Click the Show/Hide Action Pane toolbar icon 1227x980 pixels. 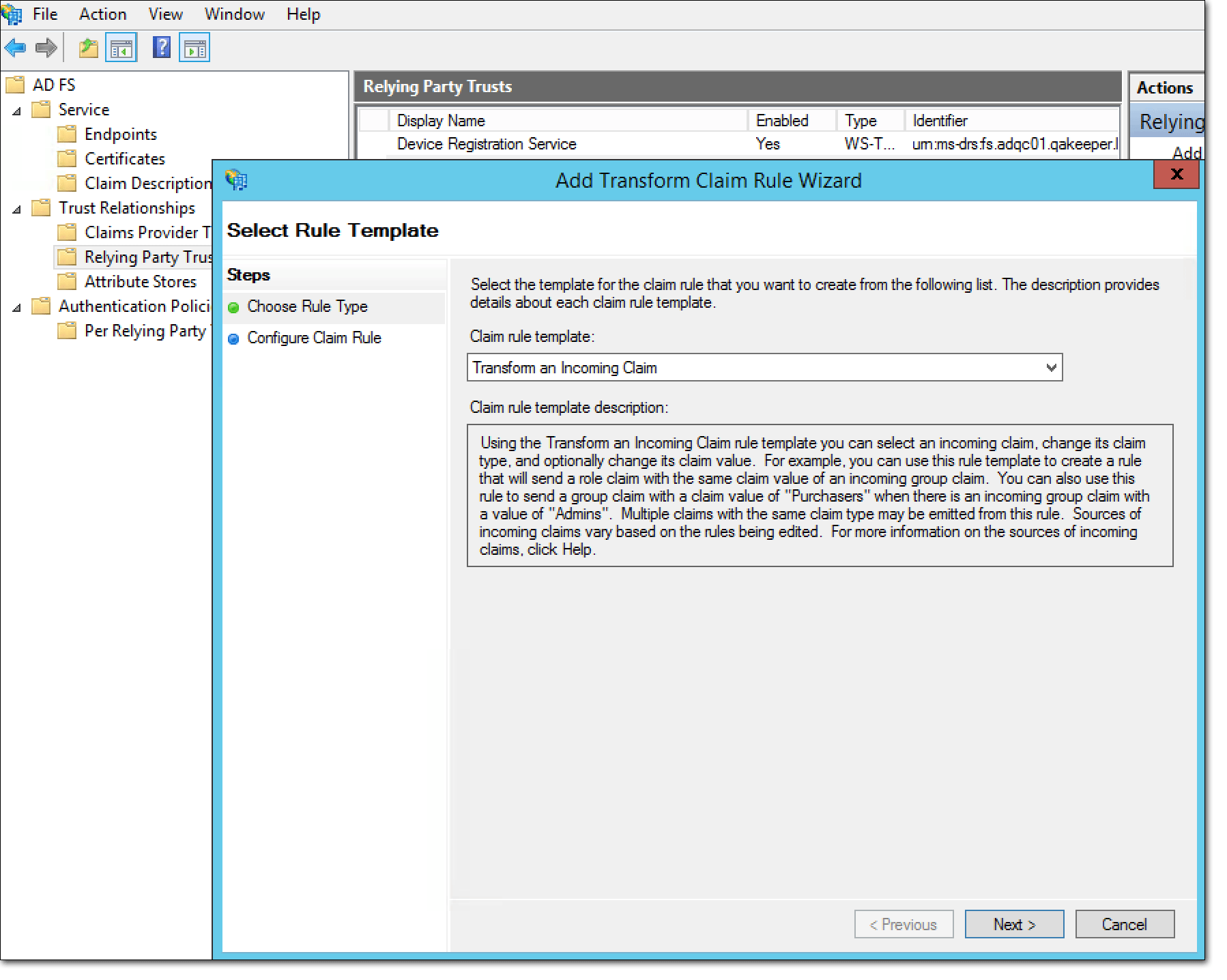coord(194,47)
